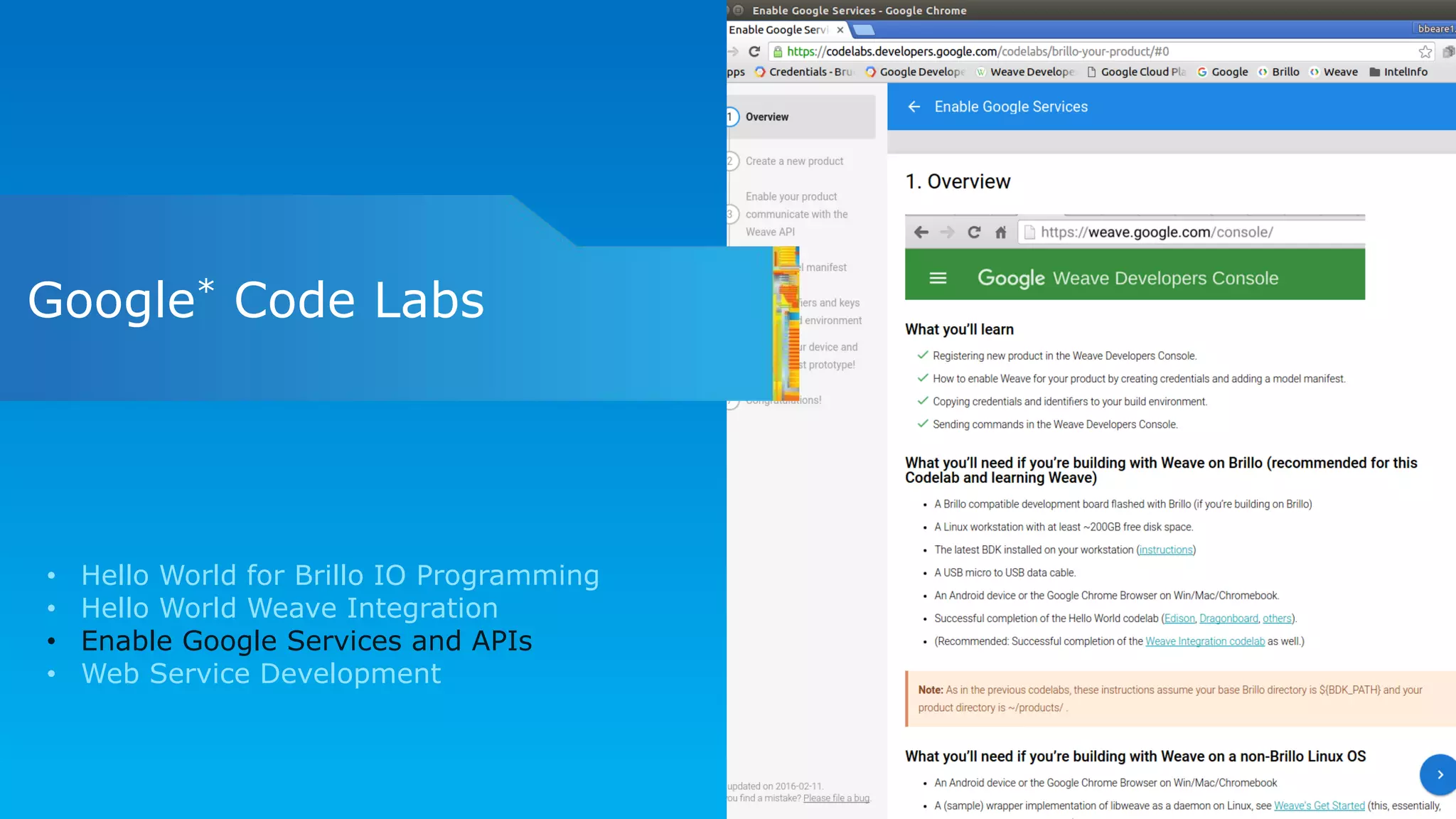Select the Overview step in sidebar
1456x819 pixels.
click(x=801, y=117)
